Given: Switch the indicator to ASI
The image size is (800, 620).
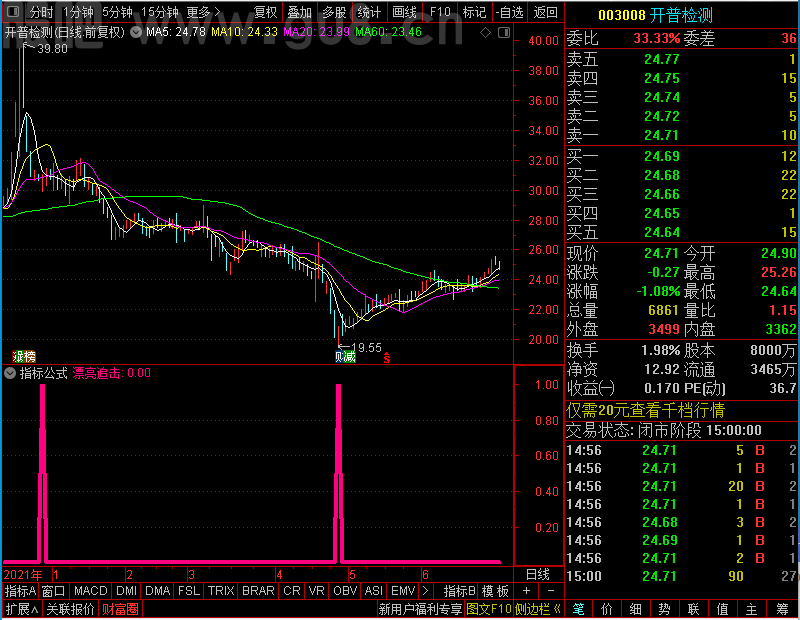Looking at the screenshot, I should click(x=373, y=591).
